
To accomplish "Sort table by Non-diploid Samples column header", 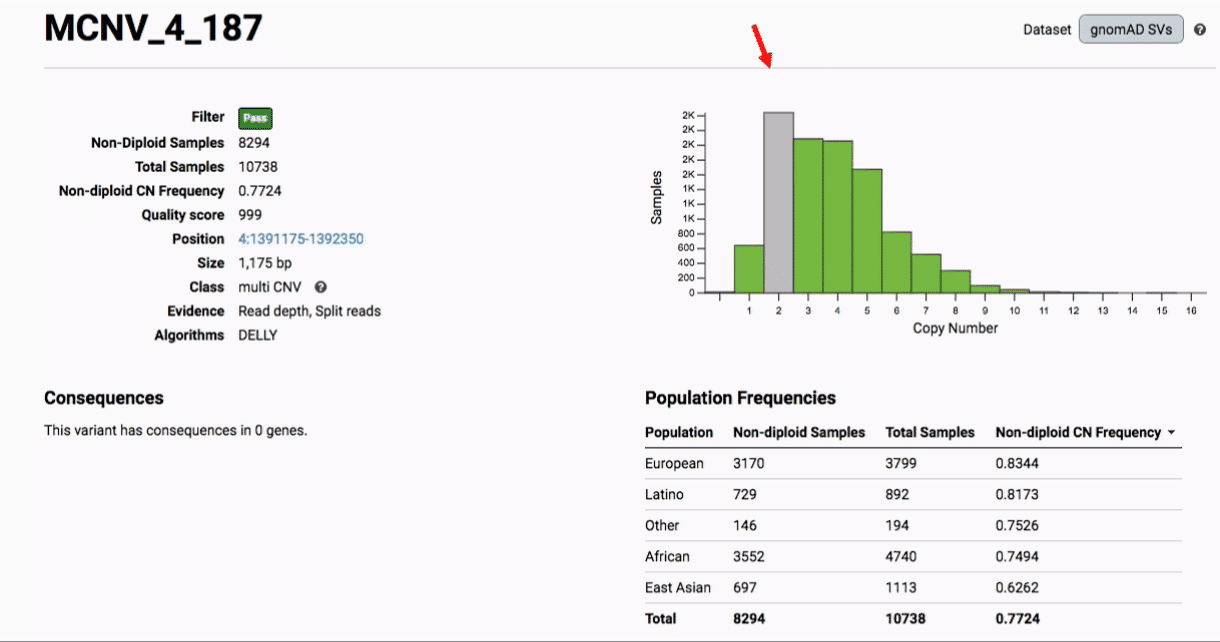I will tap(798, 433).
